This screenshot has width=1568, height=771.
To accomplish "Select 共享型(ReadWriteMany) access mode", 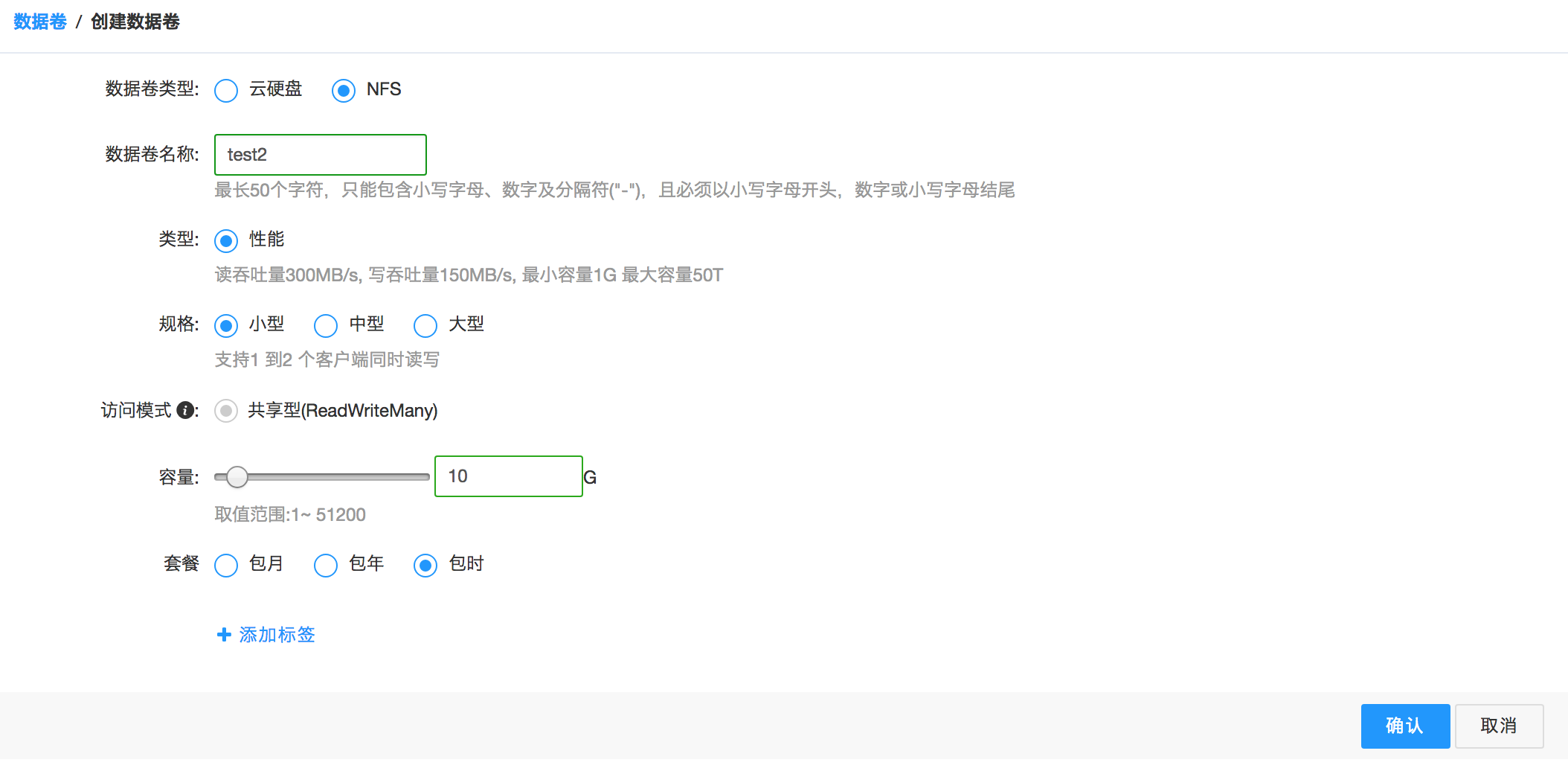I will click(x=225, y=410).
